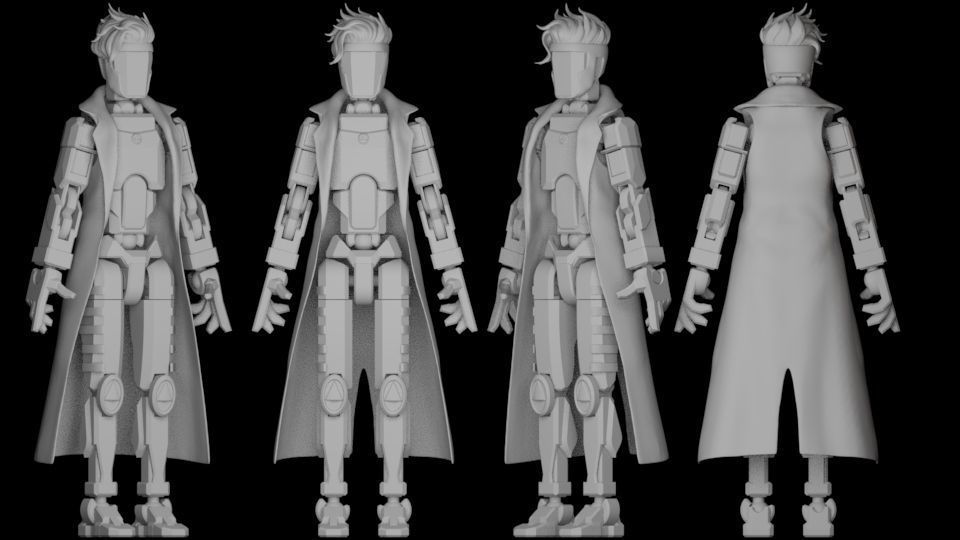This screenshot has width=960, height=540.
Task: Select the back-view figure showing coat
Action: [x=787, y=272]
